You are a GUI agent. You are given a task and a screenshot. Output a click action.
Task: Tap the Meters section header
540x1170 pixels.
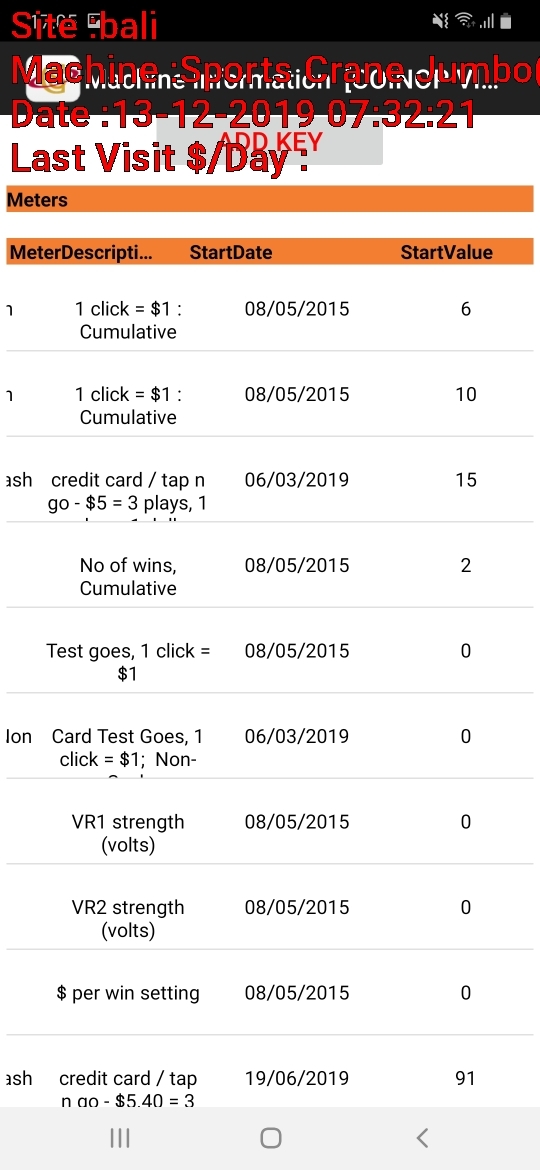[269, 199]
